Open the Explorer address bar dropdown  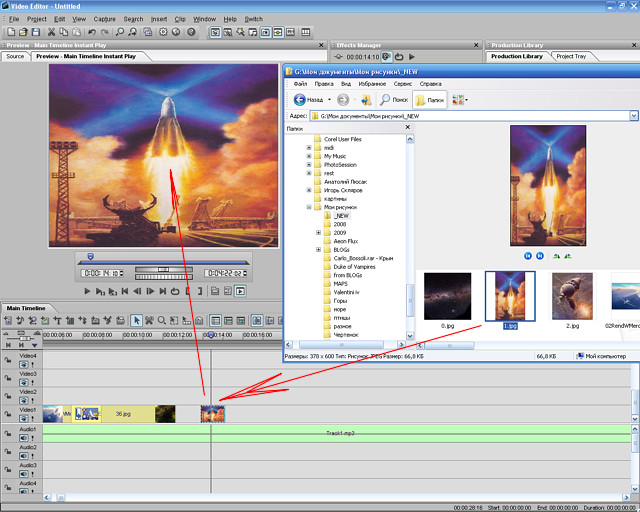(633, 116)
